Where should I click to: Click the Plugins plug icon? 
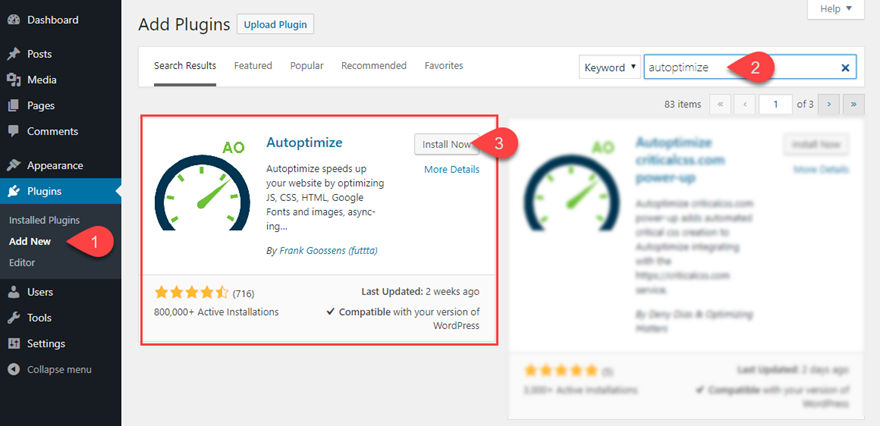coord(14,191)
